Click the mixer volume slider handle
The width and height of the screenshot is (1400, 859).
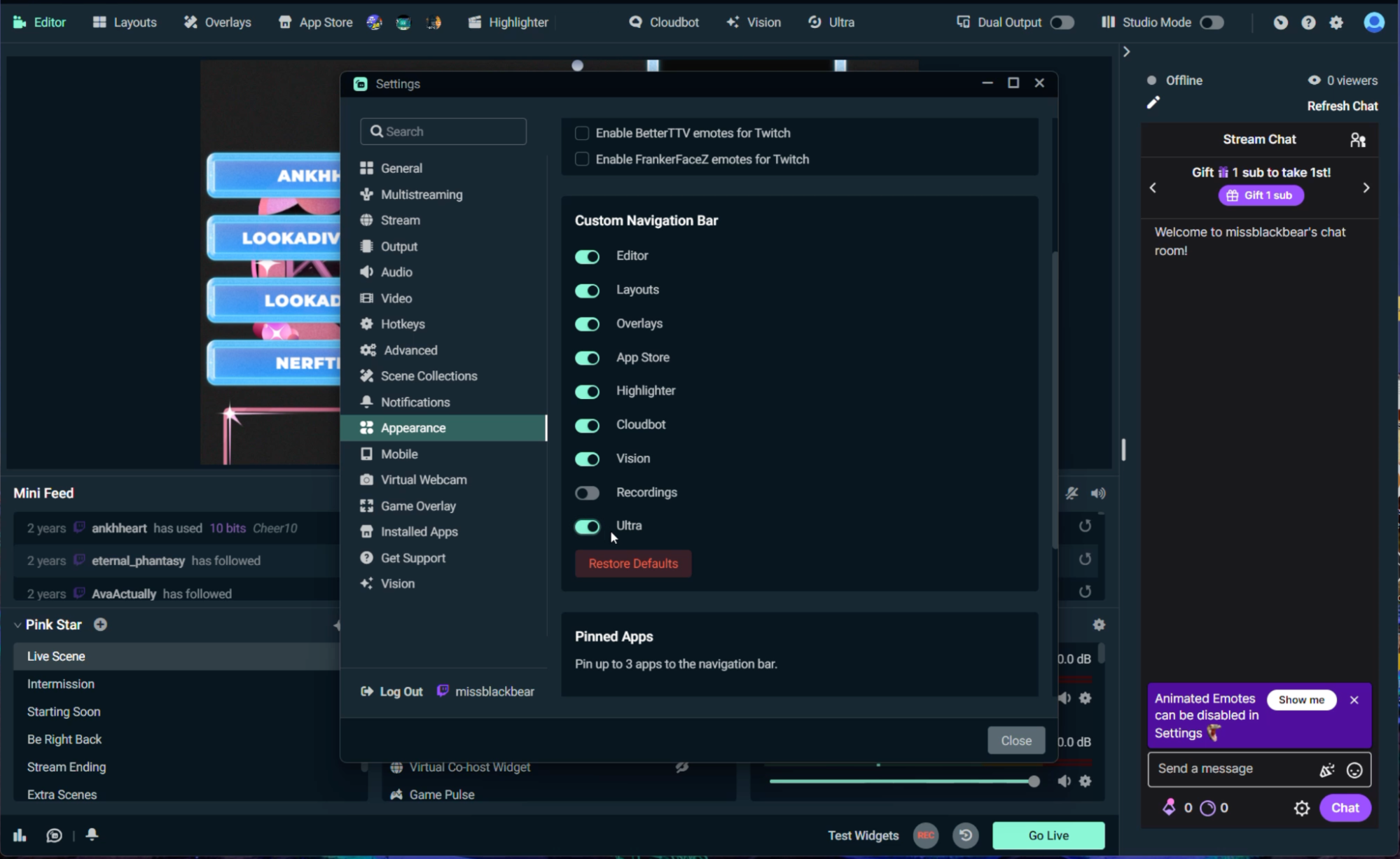1034,781
